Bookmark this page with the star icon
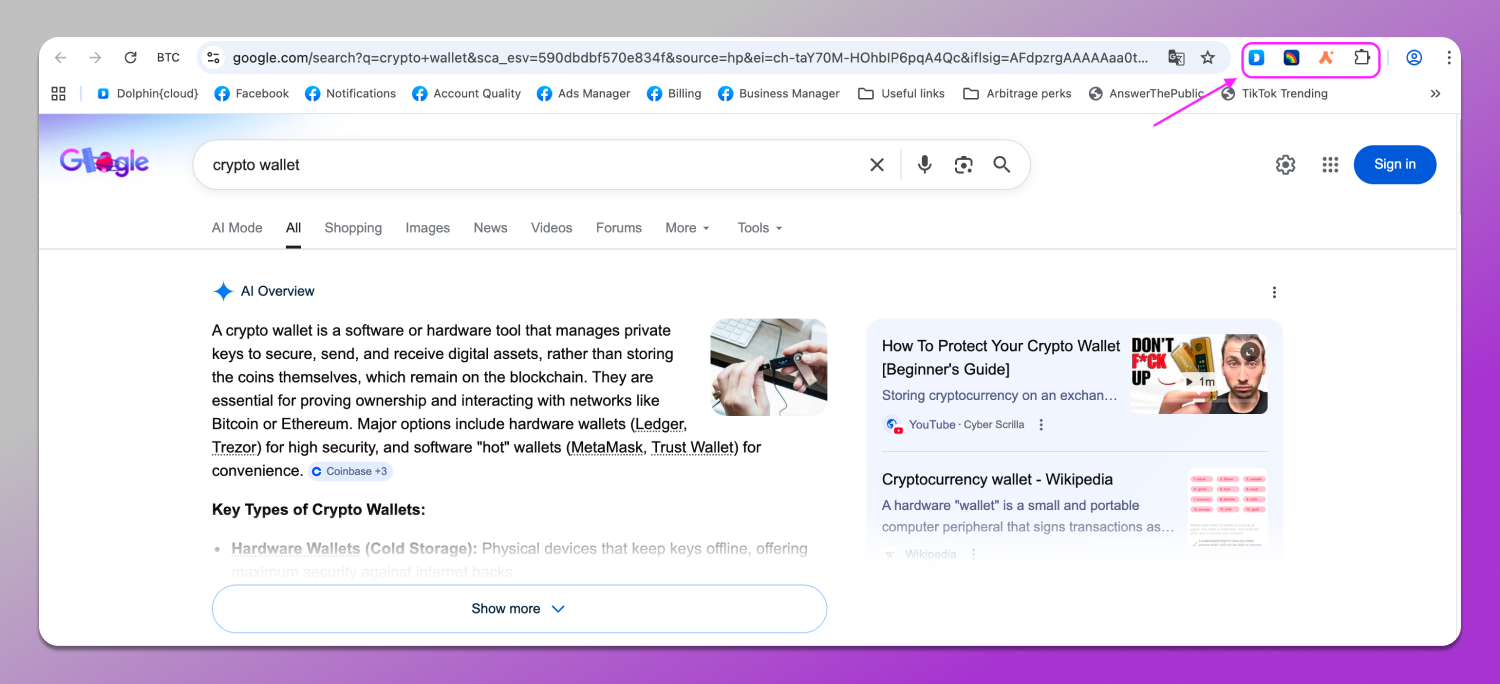The image size is (1500, 684). pyautogui.click(x=1208, y=58)
